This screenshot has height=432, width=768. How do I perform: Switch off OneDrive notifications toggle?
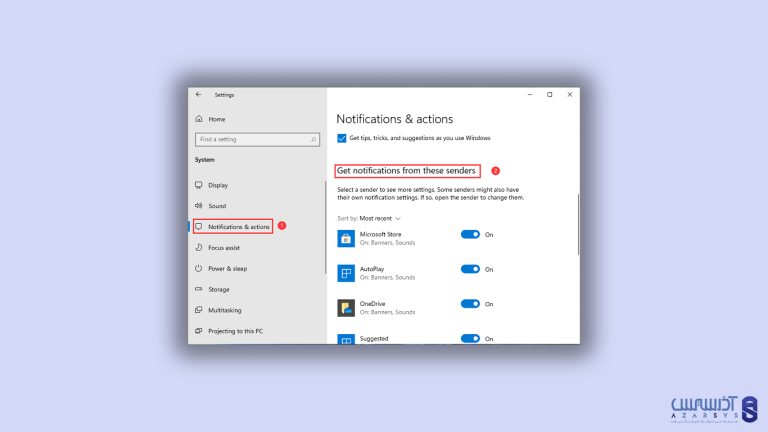470,304
